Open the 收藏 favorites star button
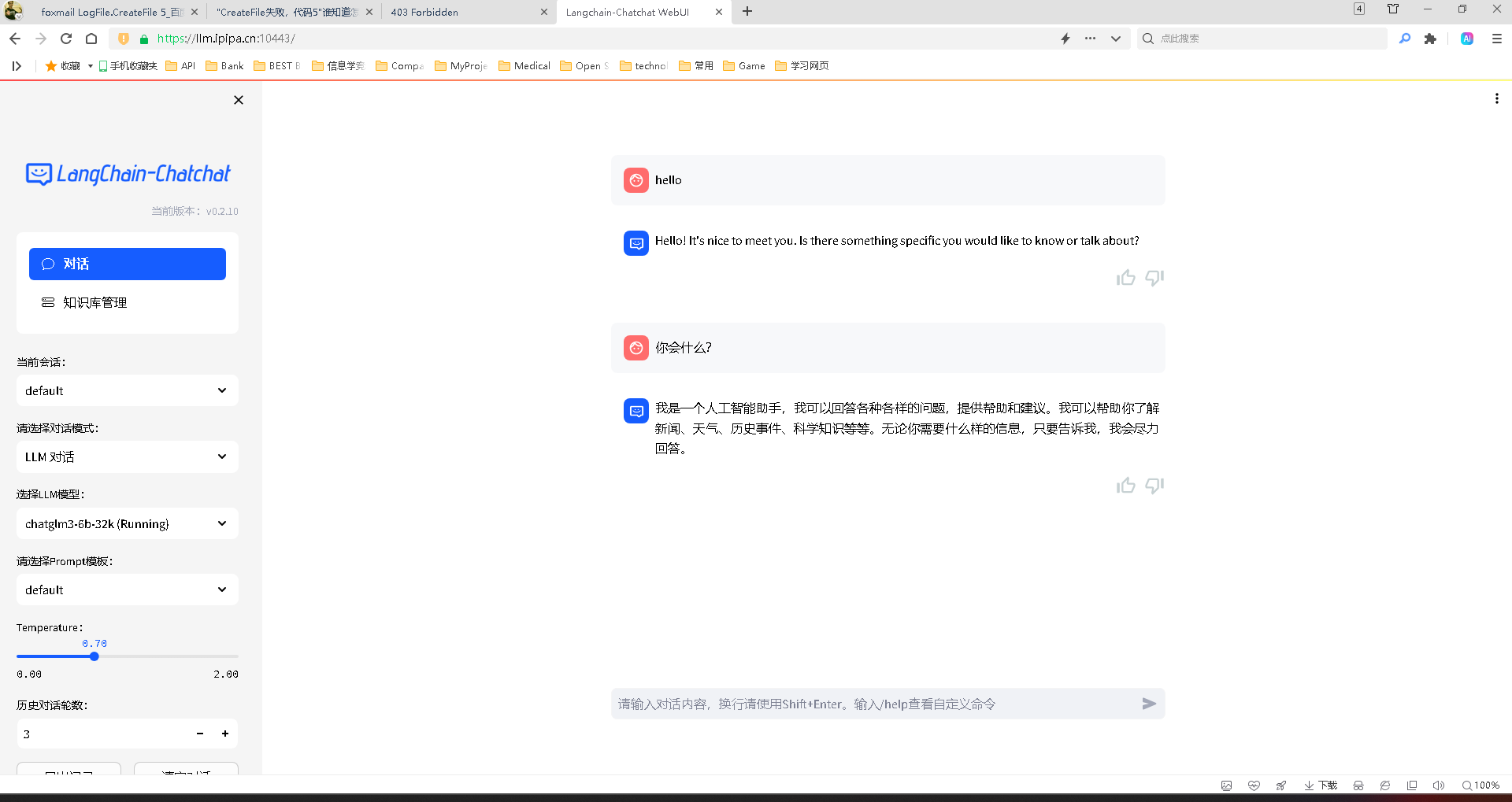 63,66
